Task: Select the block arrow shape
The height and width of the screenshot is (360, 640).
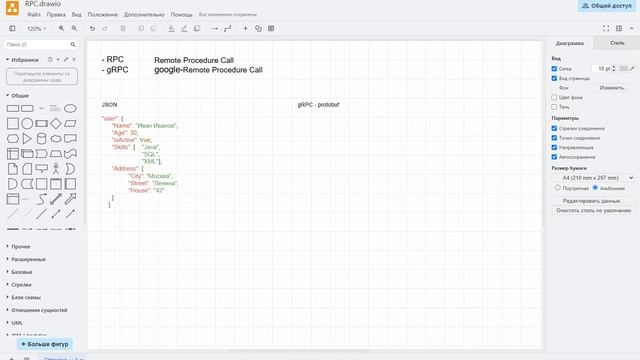Action: click(x=70, y=199)
